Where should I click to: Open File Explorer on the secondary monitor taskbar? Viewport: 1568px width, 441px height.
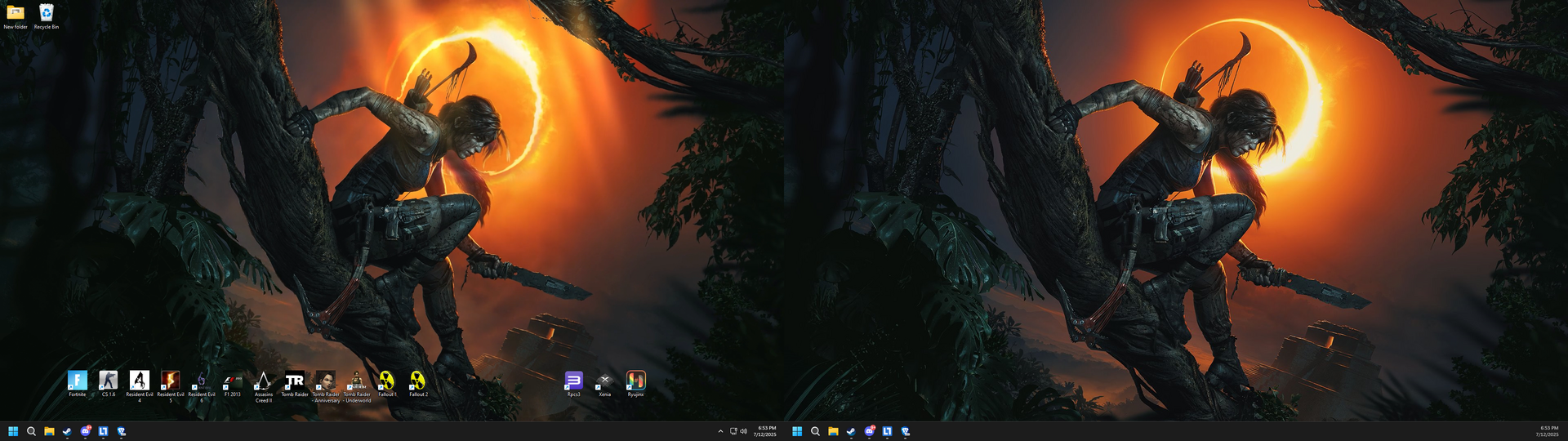click(x=833, y=431)
